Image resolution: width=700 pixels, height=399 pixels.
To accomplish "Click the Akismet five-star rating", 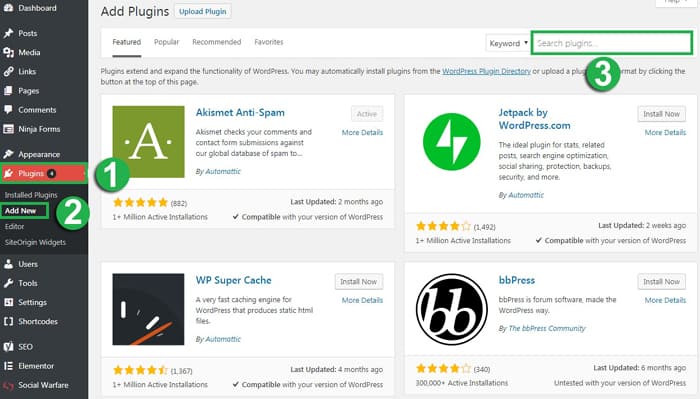I will pos(140,203).
